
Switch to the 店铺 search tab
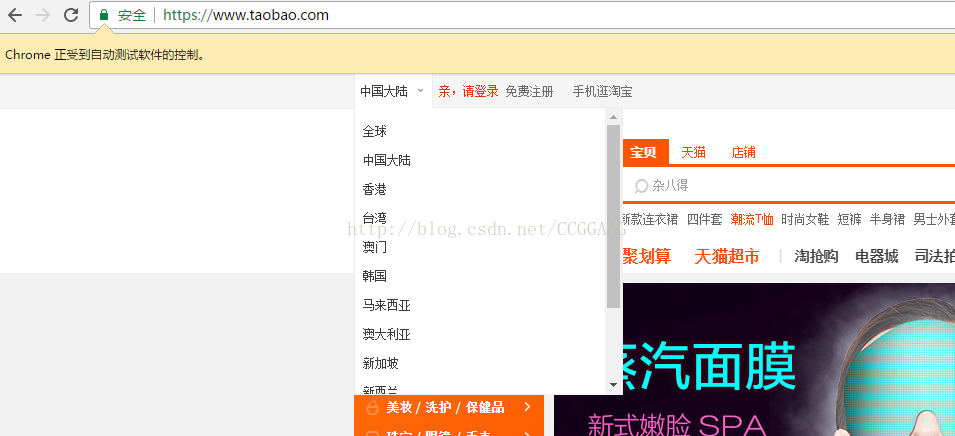coord(743,152)
